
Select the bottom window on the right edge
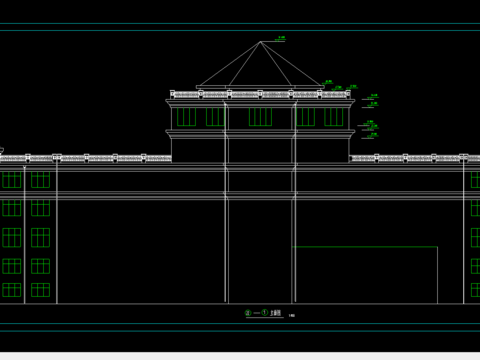[x=475, y=290]
